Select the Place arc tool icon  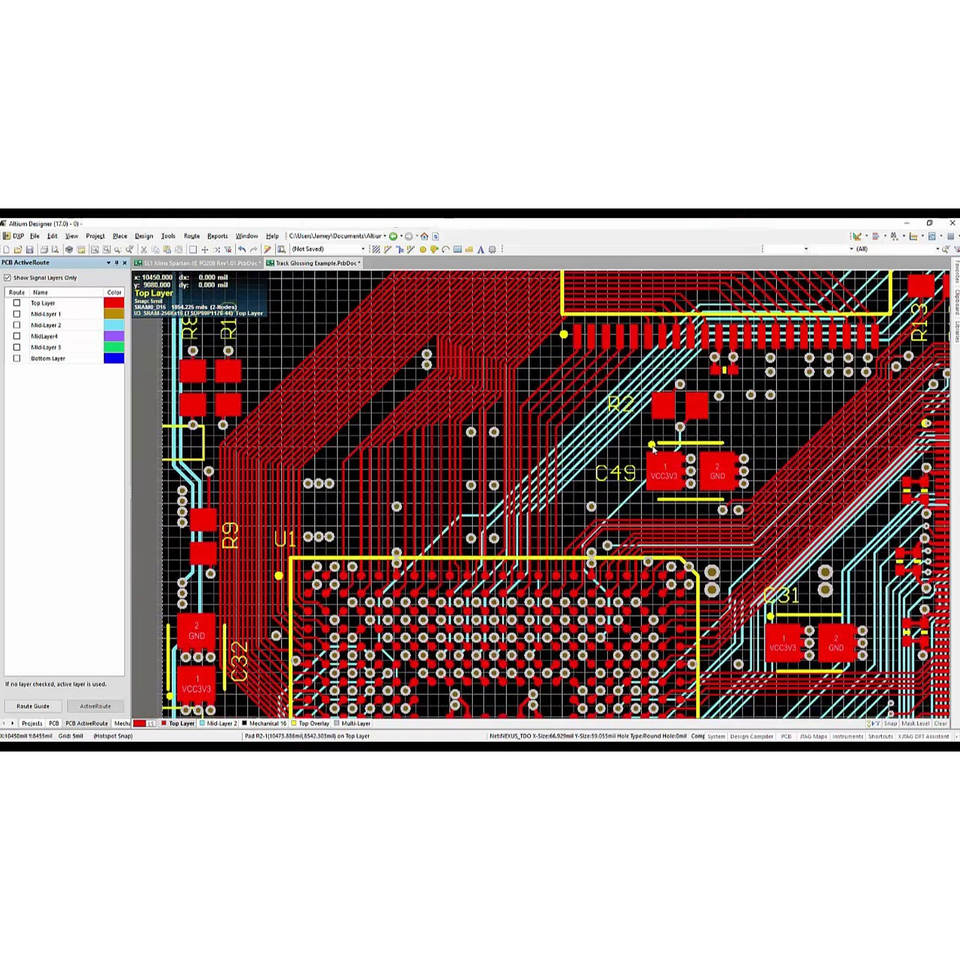click(445, 249)
